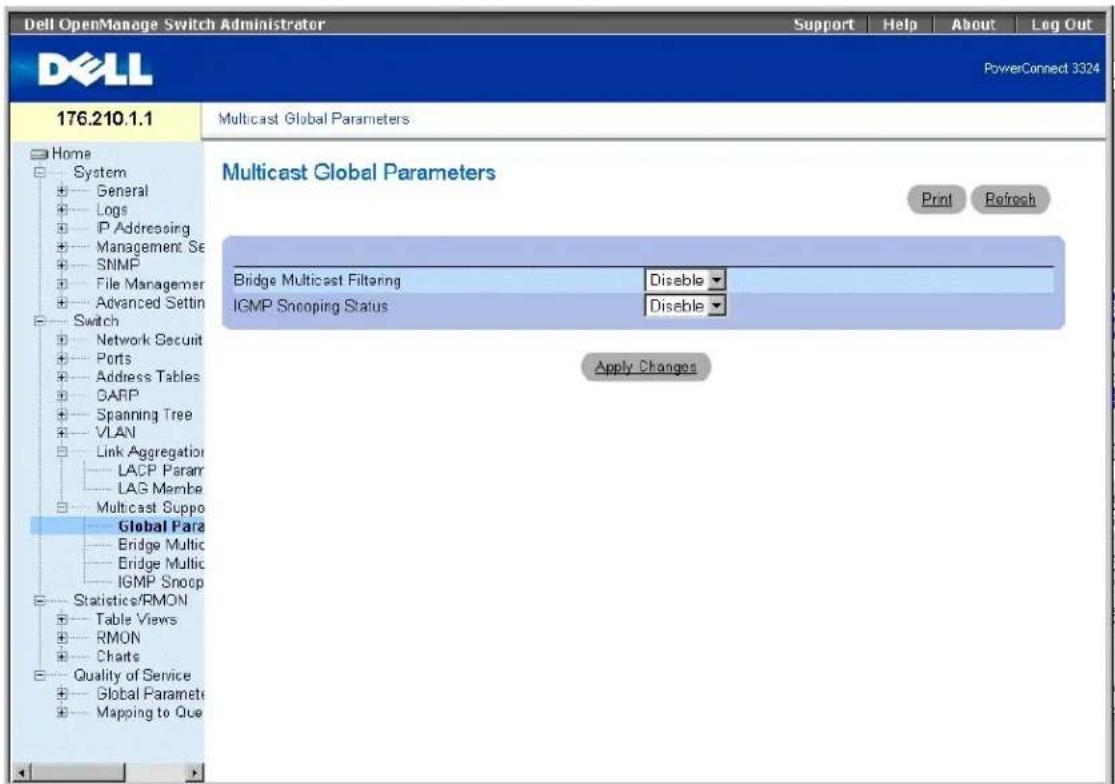Select Management Security tree item
The height and width of the screenshot is (784, 1115).
click(x=150, y=247)
